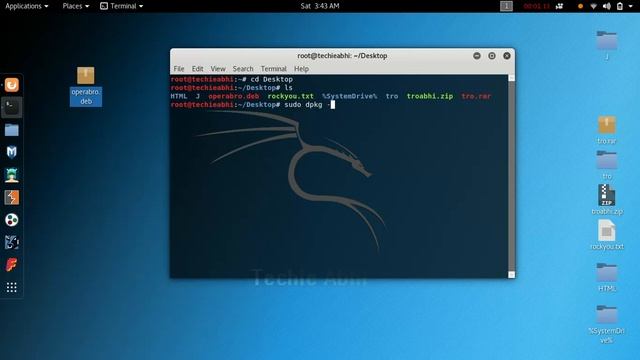Open the Kali dragon tool dock icon
Viewport: 640px width, 360px height.
(11, 242)
